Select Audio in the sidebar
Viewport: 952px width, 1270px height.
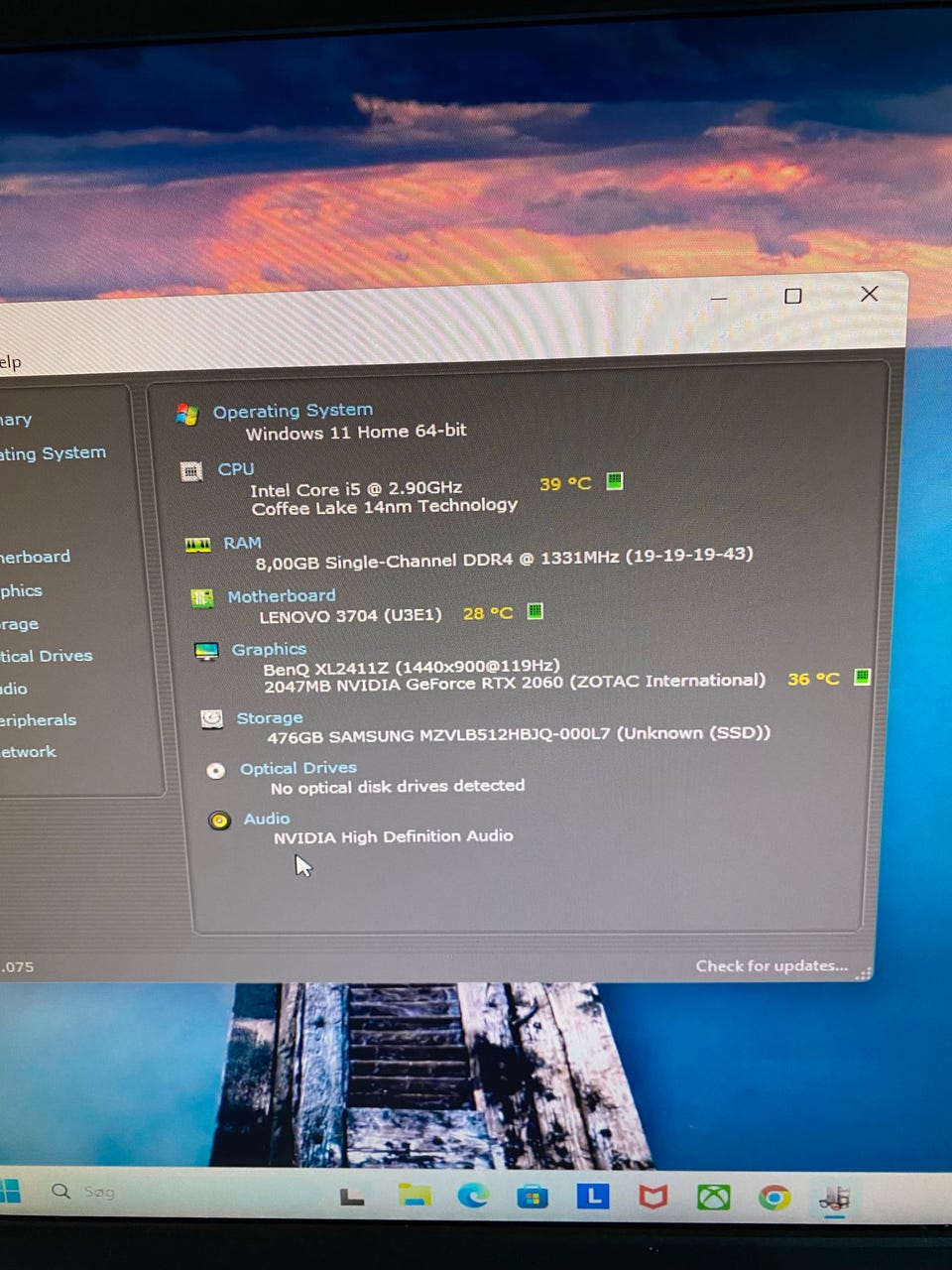[14, 689]
